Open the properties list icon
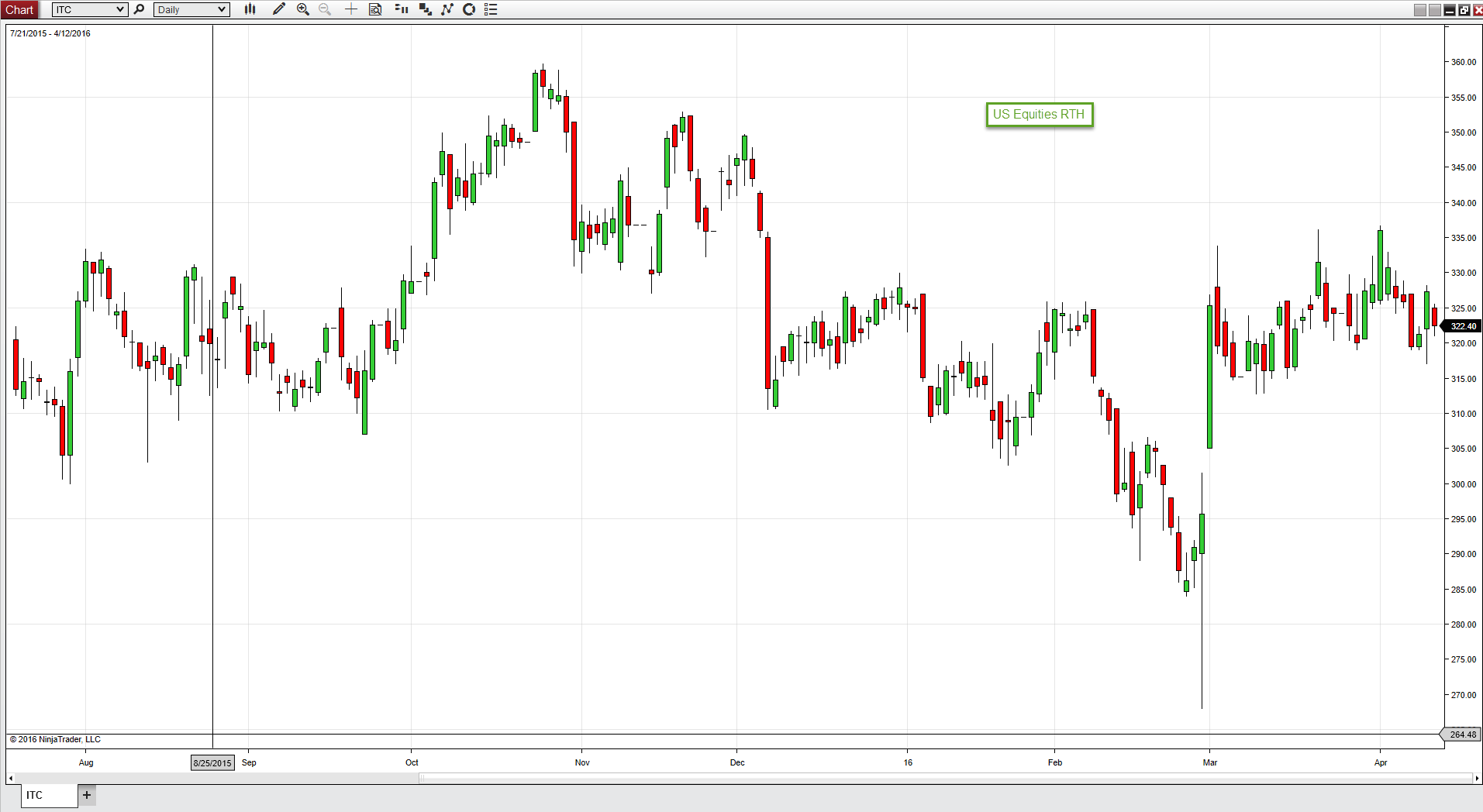 491,9
